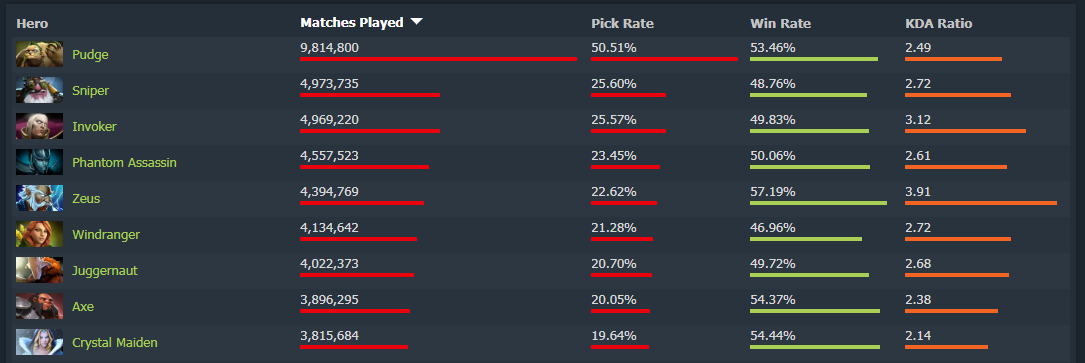Click the Invoker hero portrait

[39, 127]
